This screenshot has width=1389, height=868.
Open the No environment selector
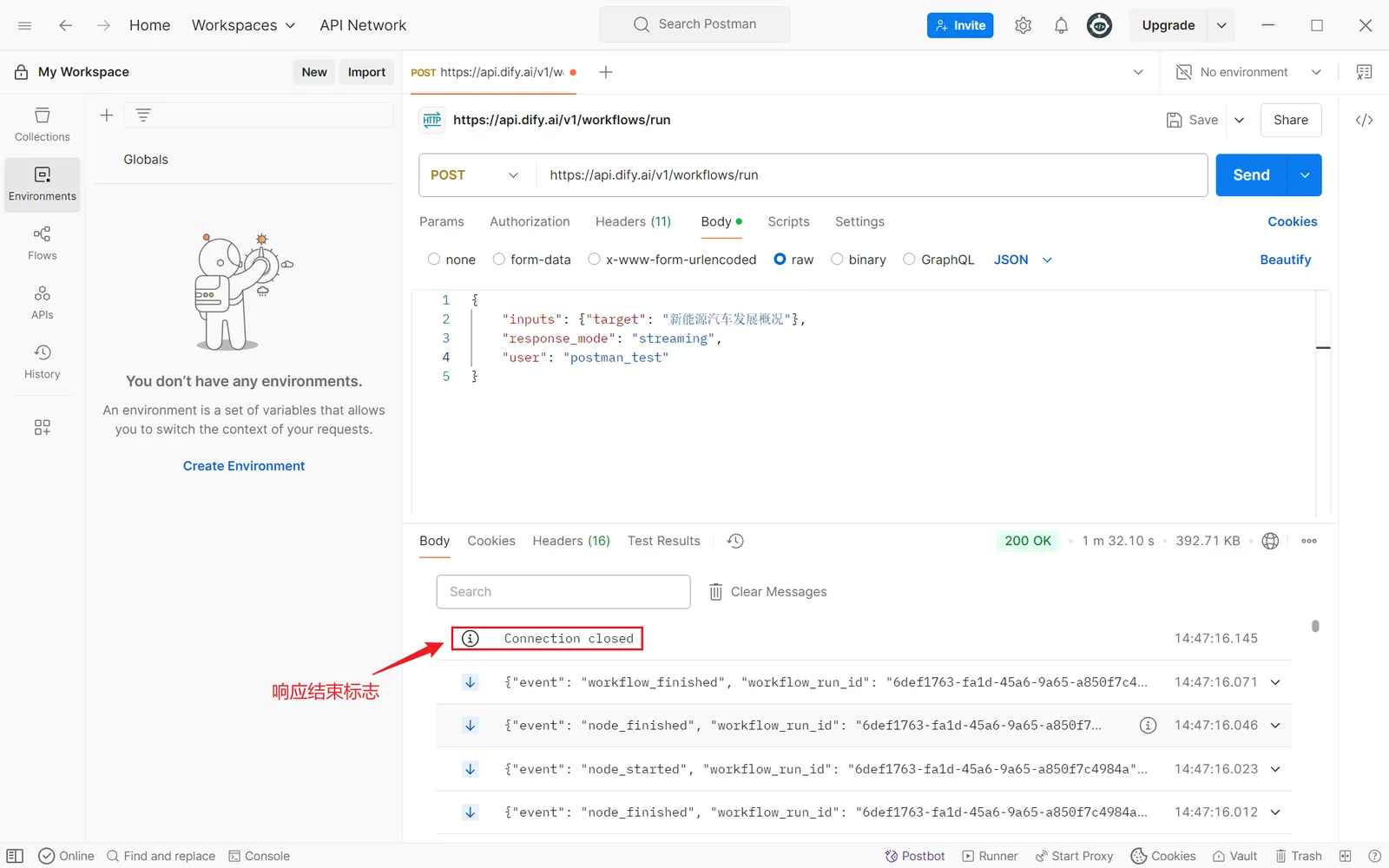coord(1248,72)
